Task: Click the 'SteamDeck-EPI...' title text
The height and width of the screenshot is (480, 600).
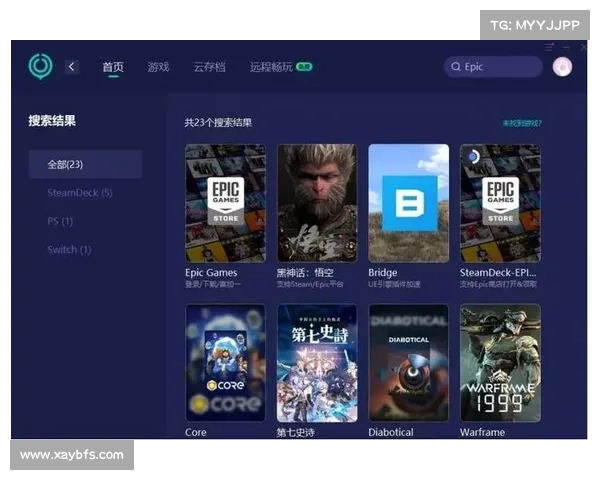Action: pos(498,273)
